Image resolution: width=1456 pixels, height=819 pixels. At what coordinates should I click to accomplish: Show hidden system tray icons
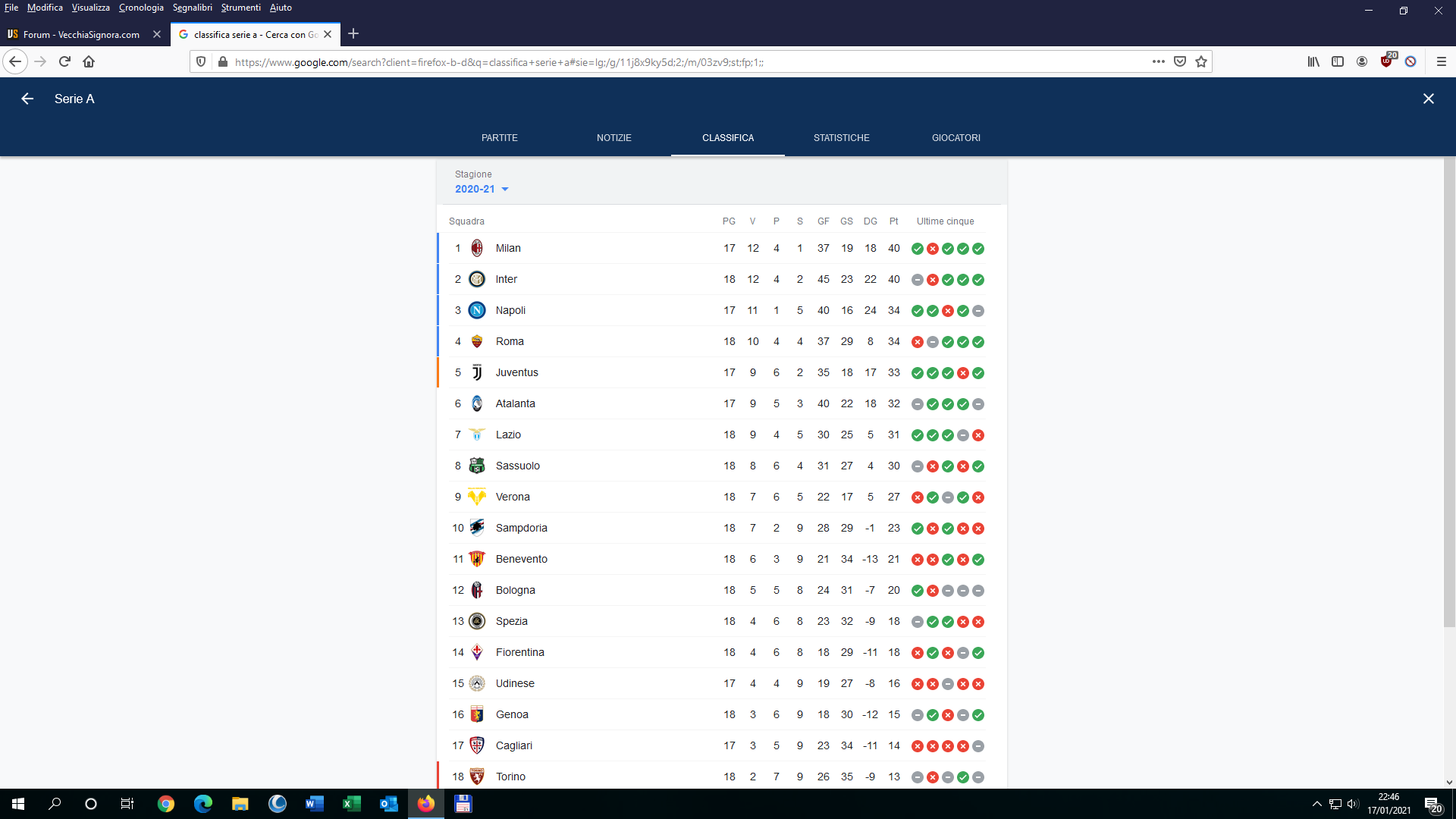click(x=1317, y=804)
